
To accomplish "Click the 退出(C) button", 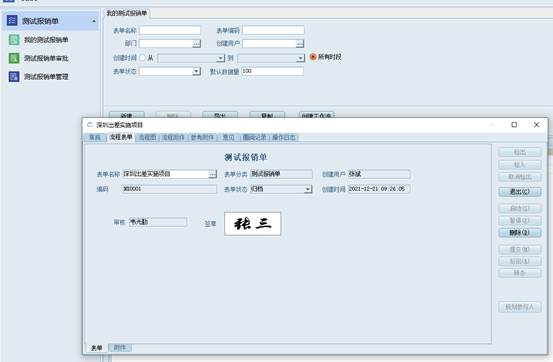I will coord(520,192).
